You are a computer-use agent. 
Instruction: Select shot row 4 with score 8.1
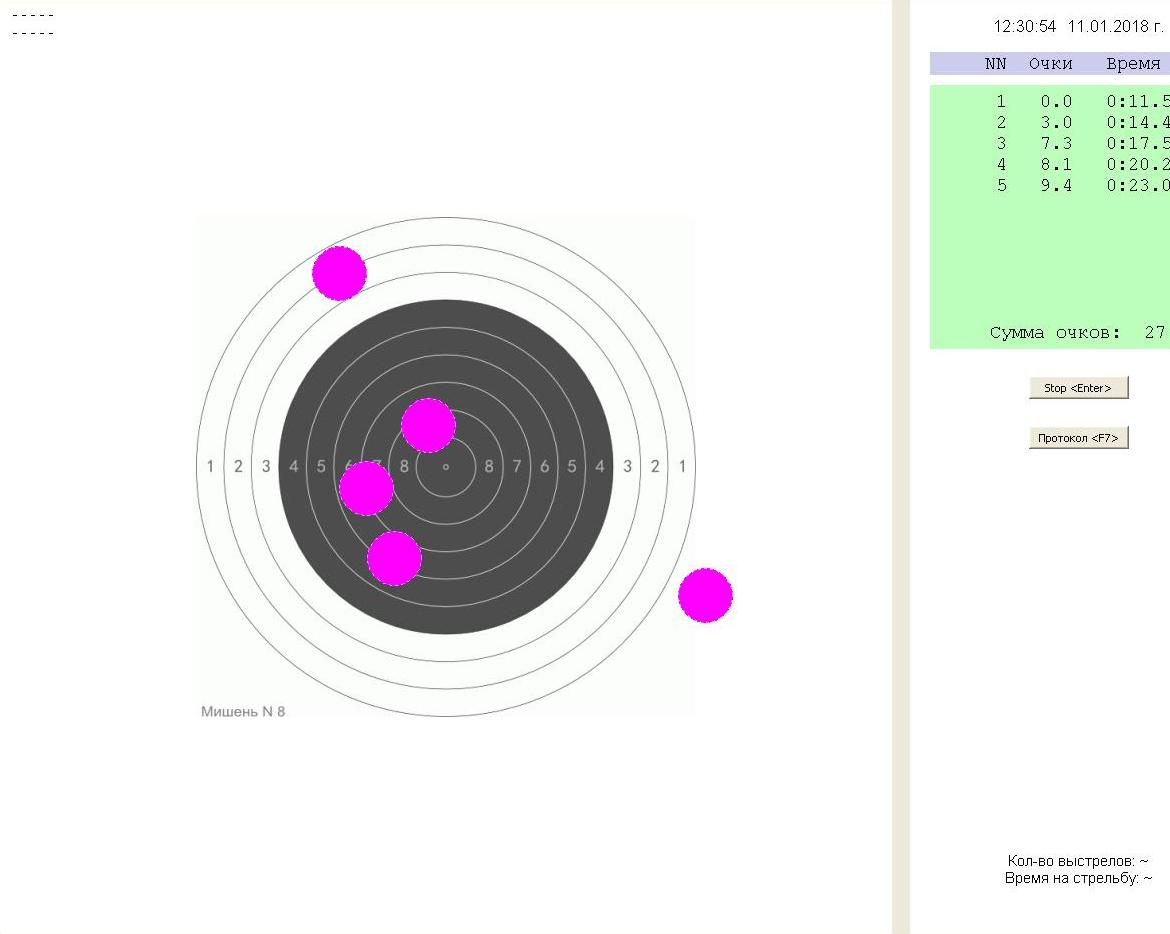[x=1055, y=165]
